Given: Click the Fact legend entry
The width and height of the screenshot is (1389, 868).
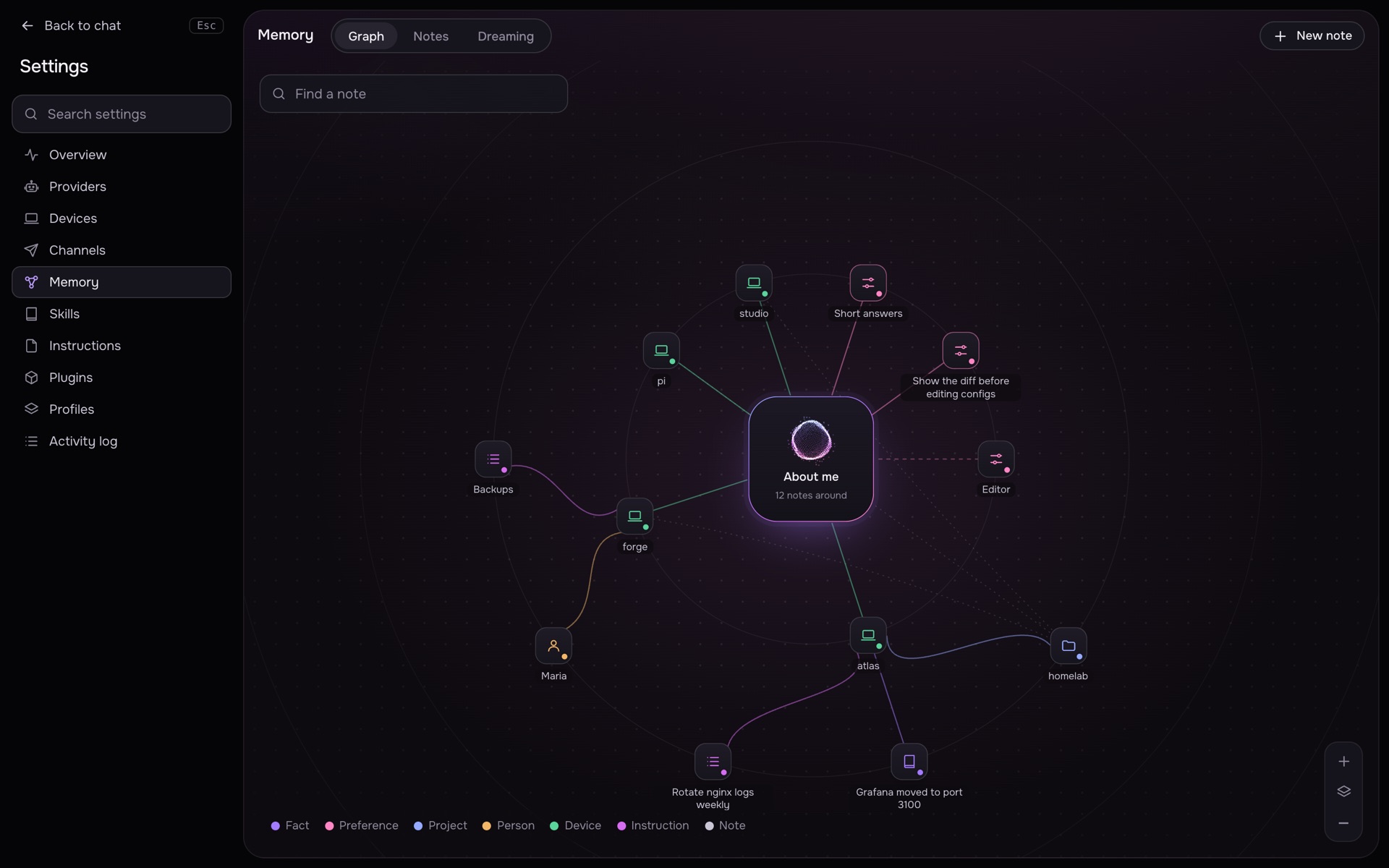Looking at the screenshot, I should click(290, 825).
